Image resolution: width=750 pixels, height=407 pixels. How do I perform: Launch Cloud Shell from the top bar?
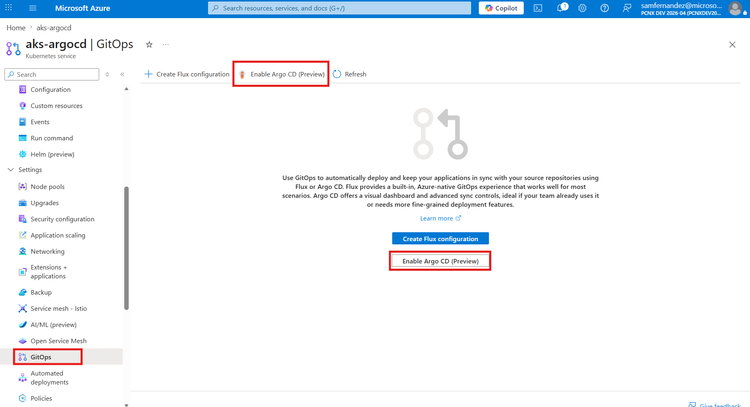pos(538,8)
